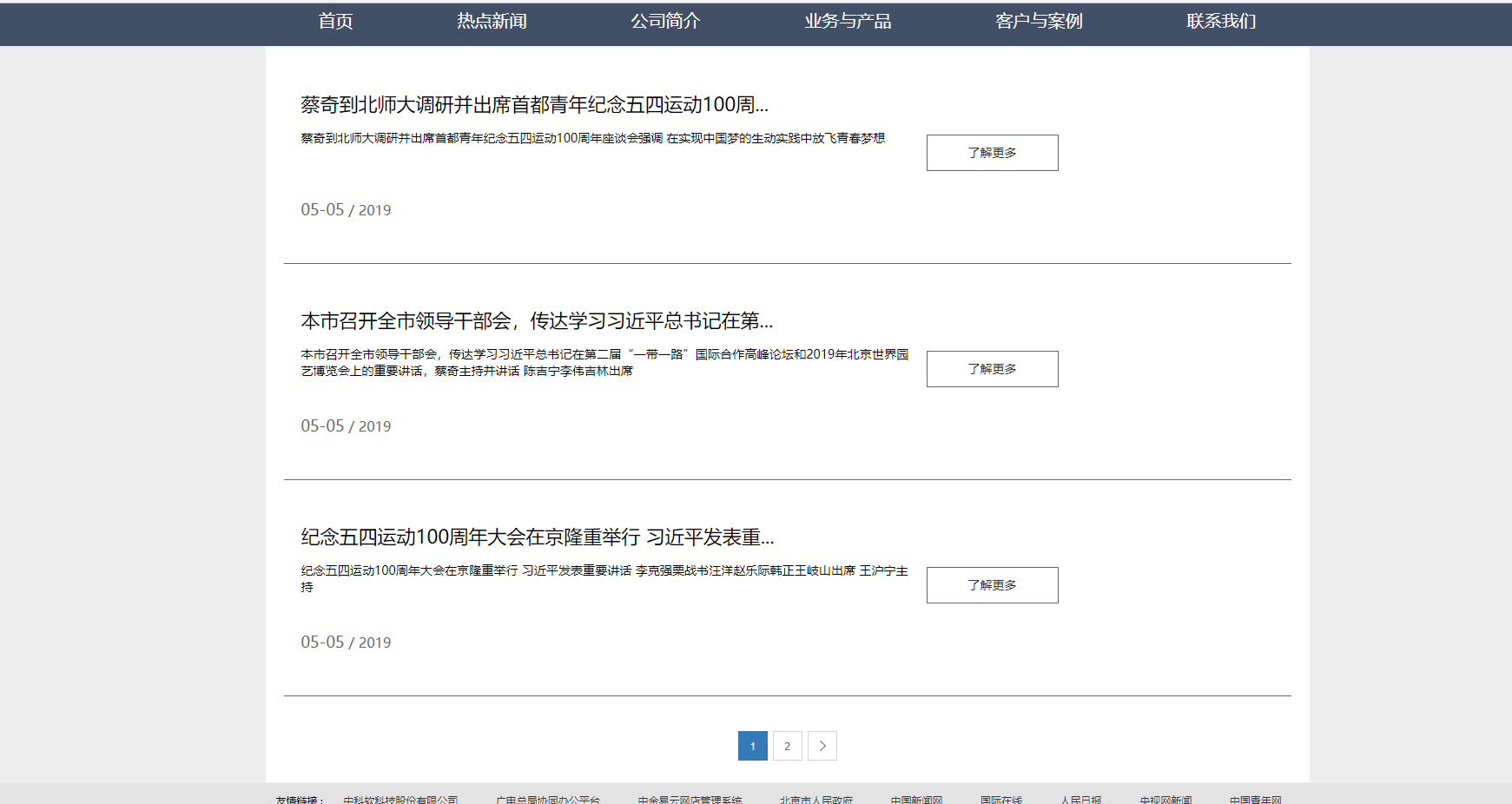The image size is (1512, 804).
Task: Select page 1 in pagination
Action: point(752,746)
